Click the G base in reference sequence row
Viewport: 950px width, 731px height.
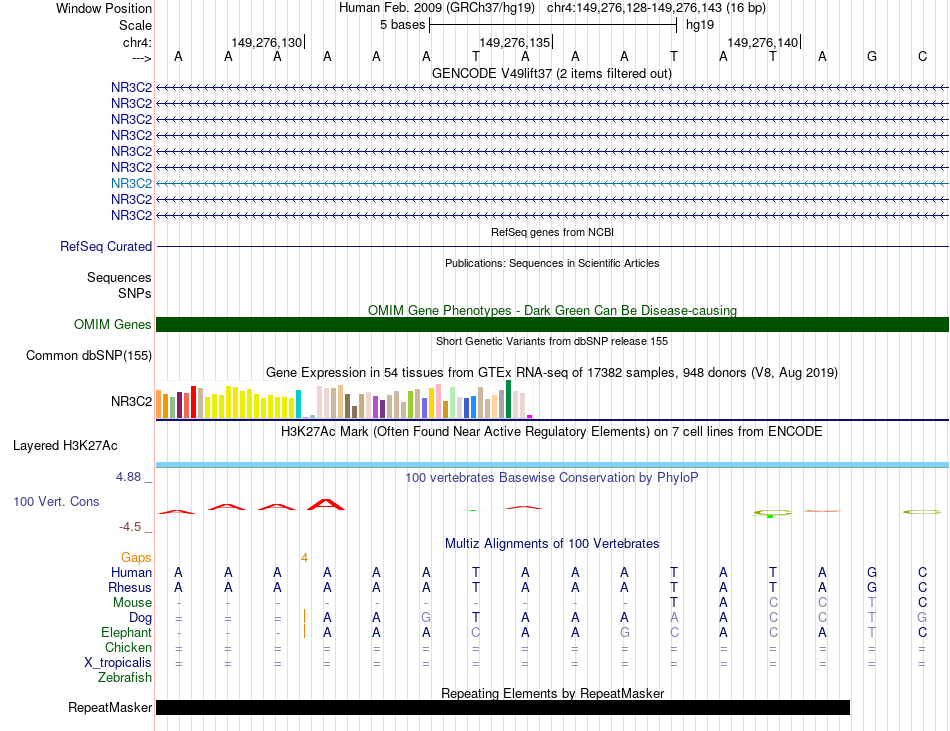[x=872, y=56]
